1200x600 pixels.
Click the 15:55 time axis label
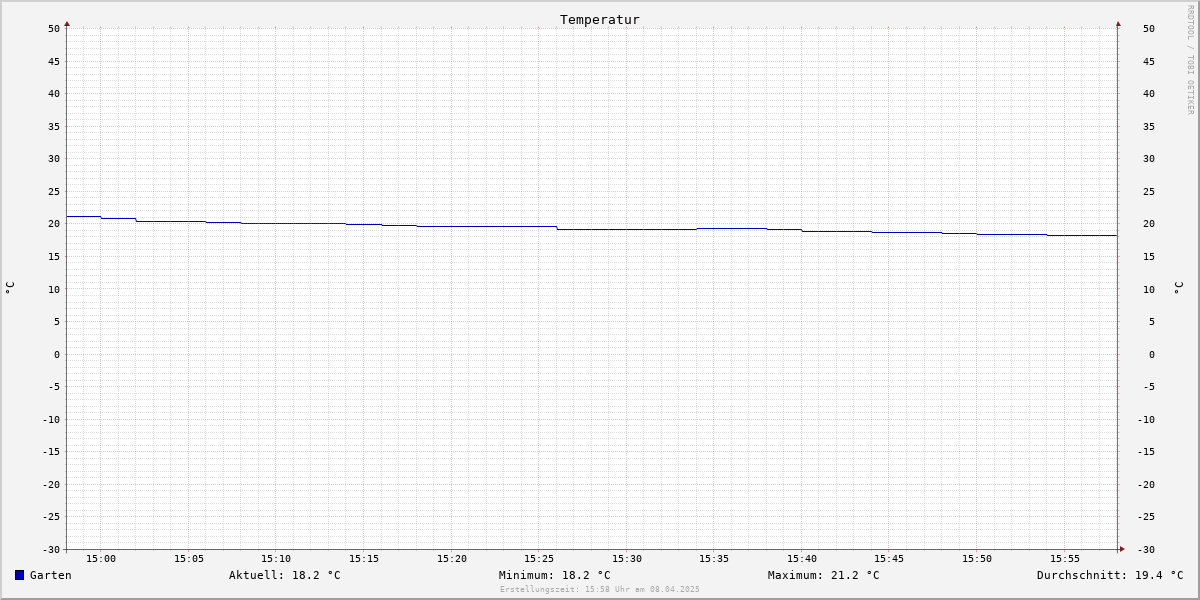pos(1065,559)
